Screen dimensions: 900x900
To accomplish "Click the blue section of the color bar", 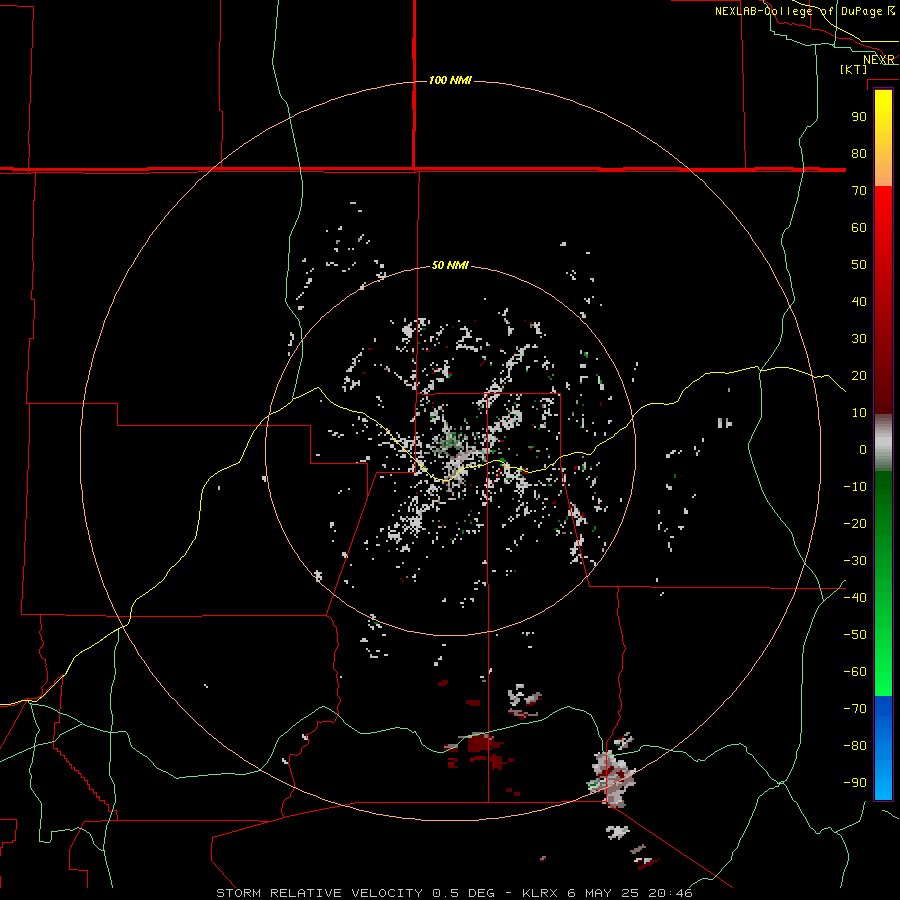I will pos(883,748).
